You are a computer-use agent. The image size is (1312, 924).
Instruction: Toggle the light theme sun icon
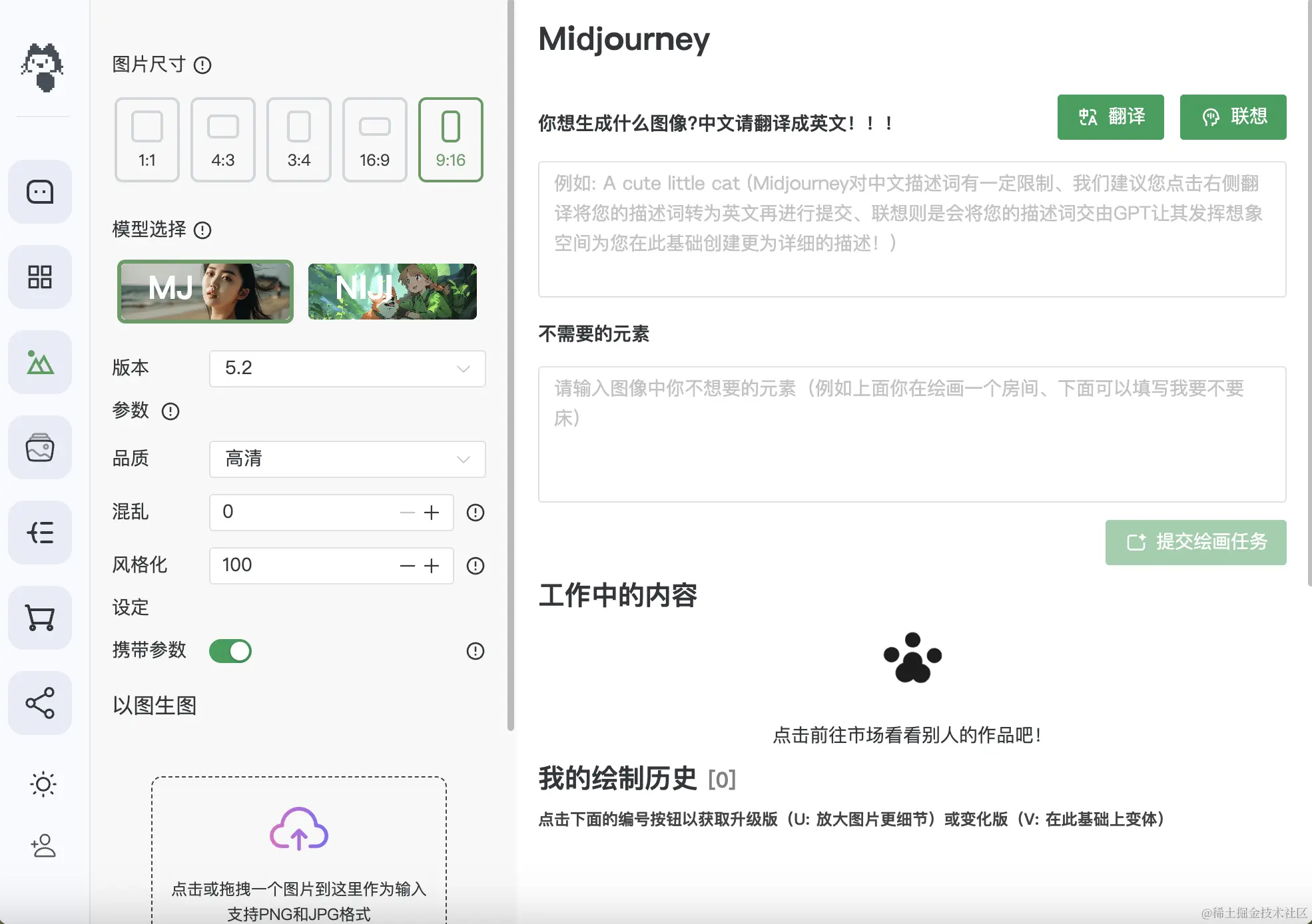pyautogui.click(x=43, y=784)
